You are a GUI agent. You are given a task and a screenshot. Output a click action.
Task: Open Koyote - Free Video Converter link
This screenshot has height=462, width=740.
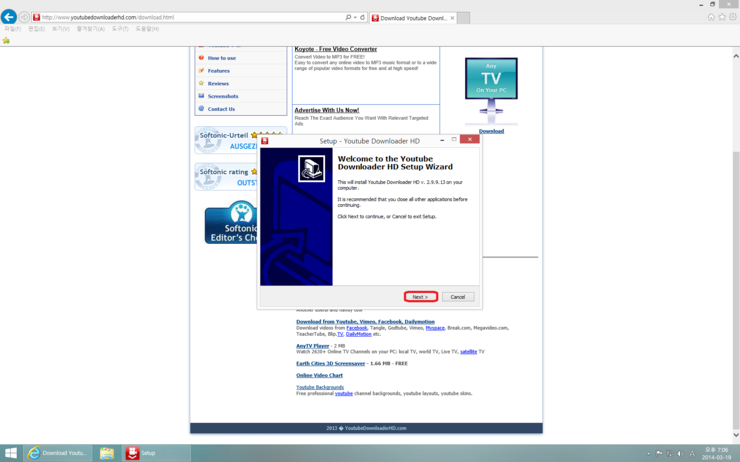click(336, 49)
